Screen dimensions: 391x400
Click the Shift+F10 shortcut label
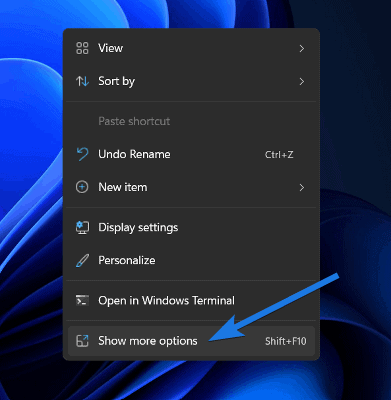pos(286,341)
